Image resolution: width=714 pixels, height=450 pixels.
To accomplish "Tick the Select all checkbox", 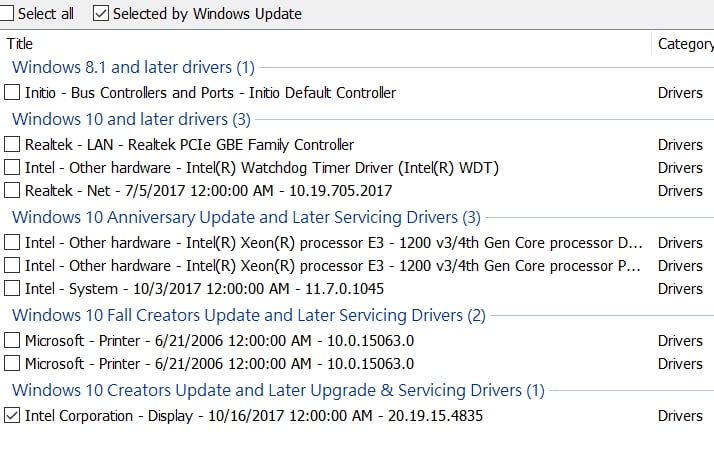I will click(5, 13).
